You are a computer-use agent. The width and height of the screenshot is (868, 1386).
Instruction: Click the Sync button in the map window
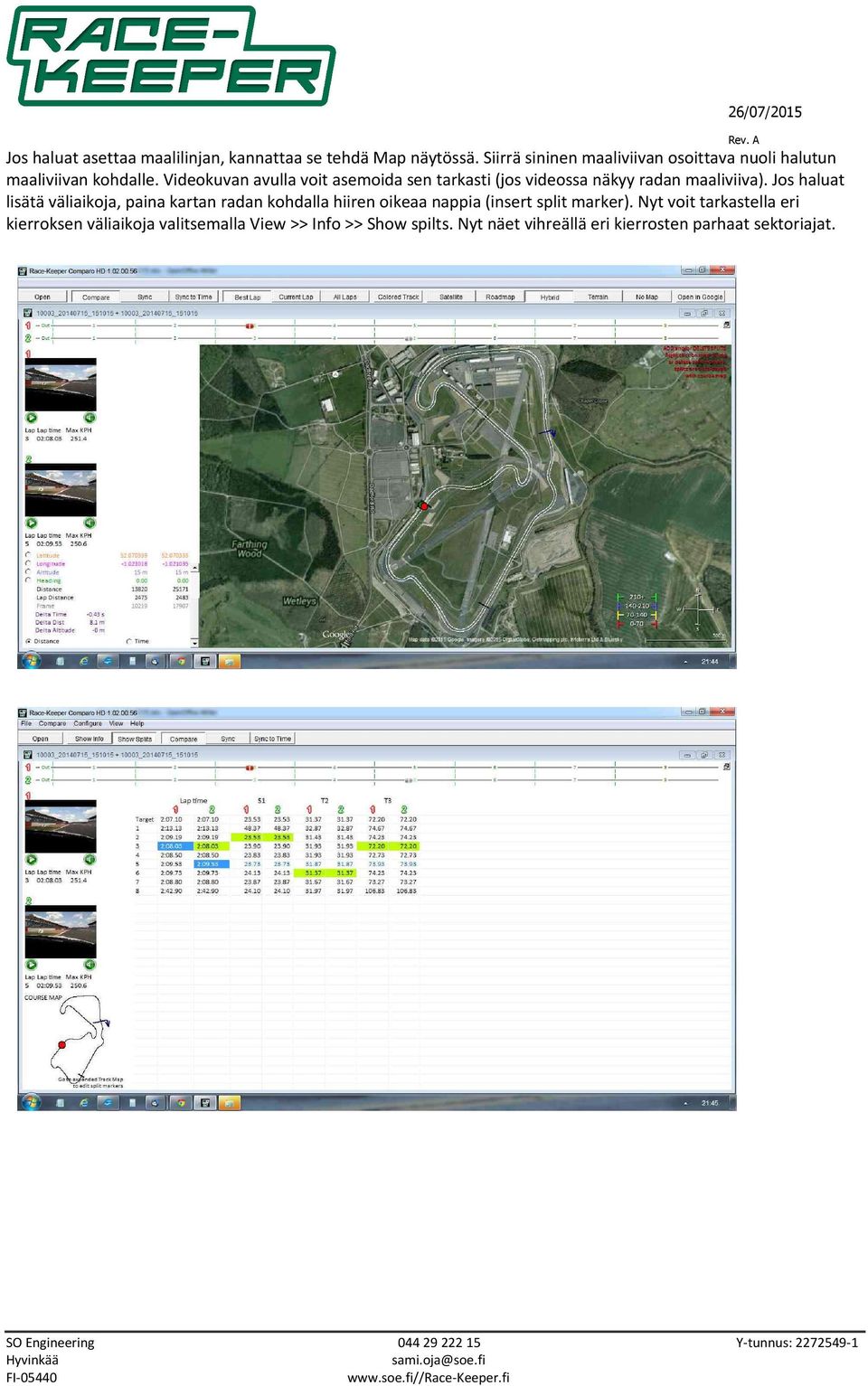coord(145,297)
